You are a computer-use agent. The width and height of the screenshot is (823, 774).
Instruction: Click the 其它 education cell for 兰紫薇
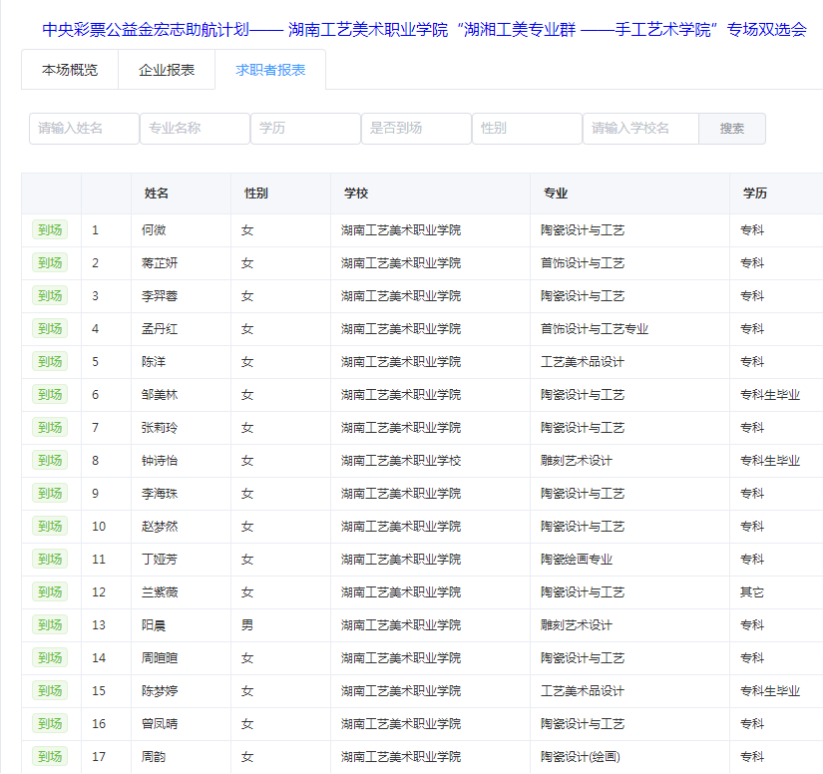(752, 592)
